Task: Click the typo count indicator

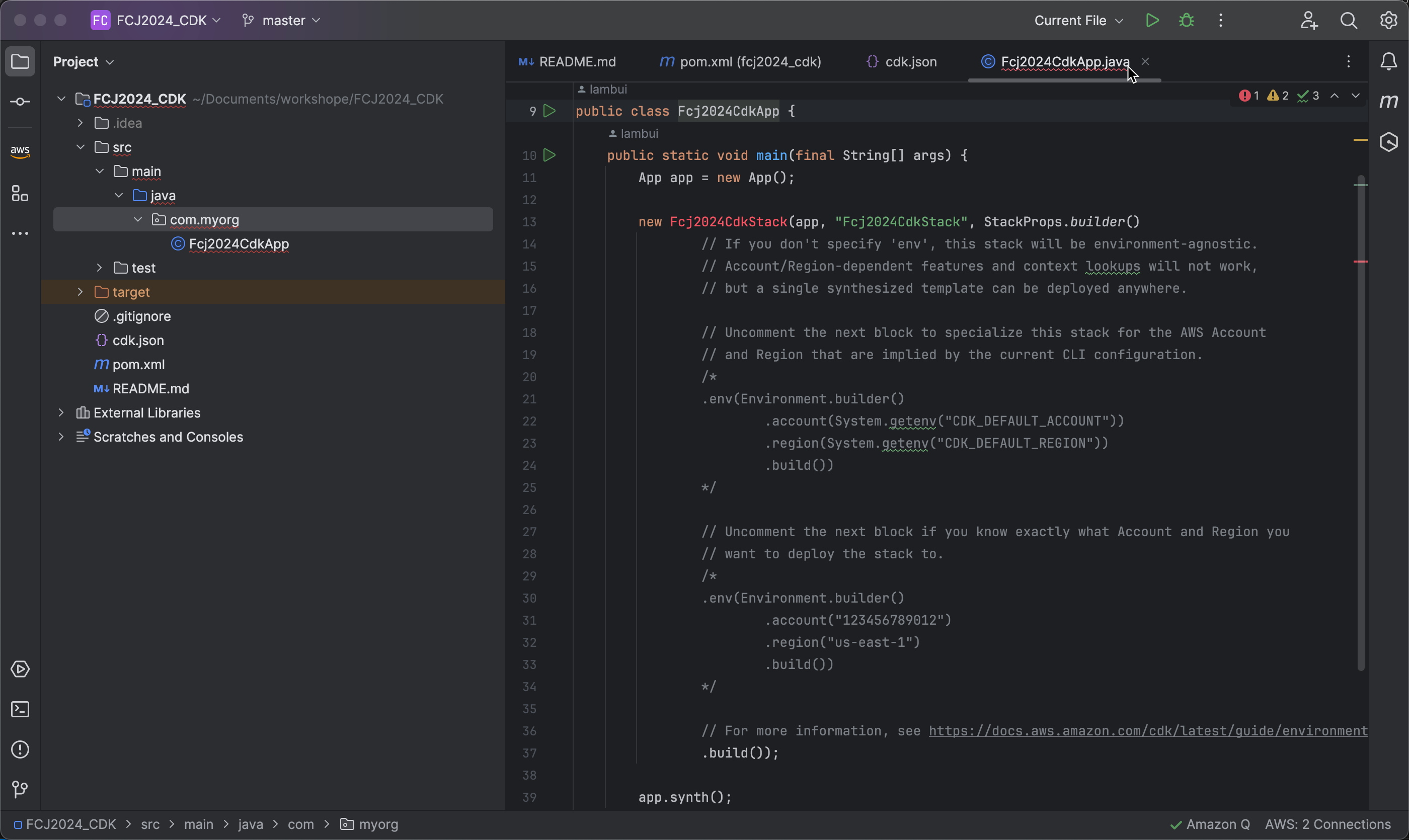Action: pos(1308,96)
